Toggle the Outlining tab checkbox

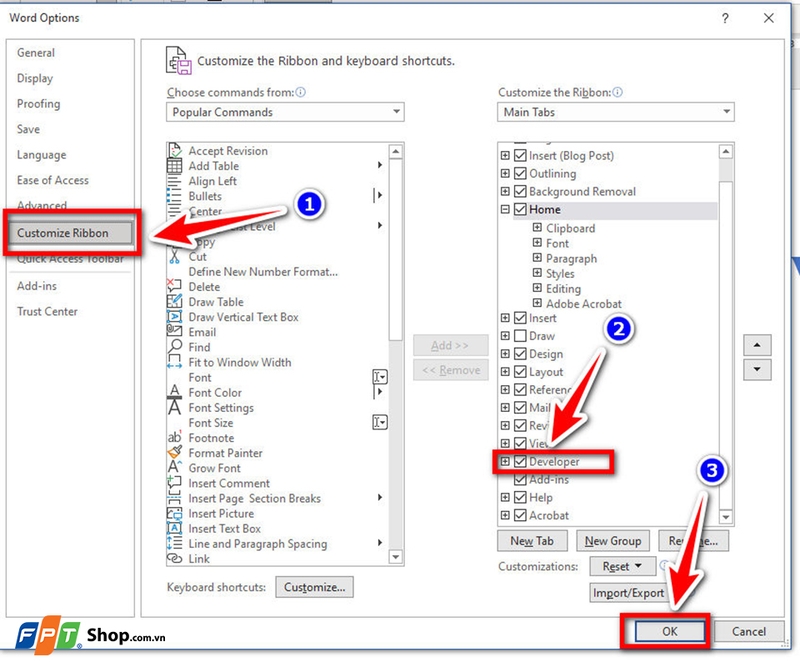[520, 173]
